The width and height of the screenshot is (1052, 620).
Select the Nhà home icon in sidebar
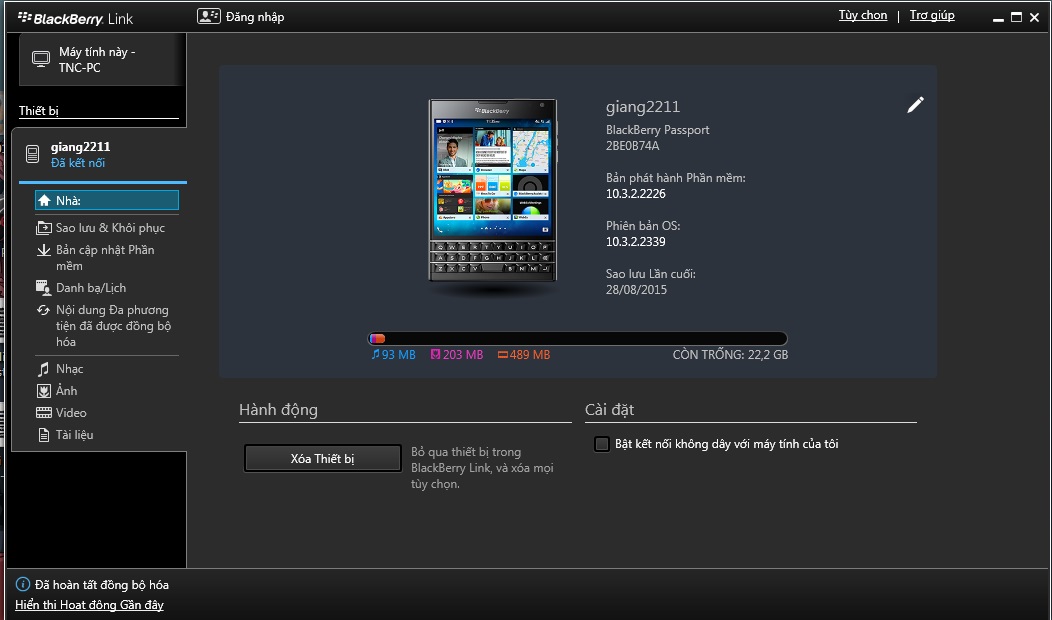pyautogui.click(x=44, y=201)
